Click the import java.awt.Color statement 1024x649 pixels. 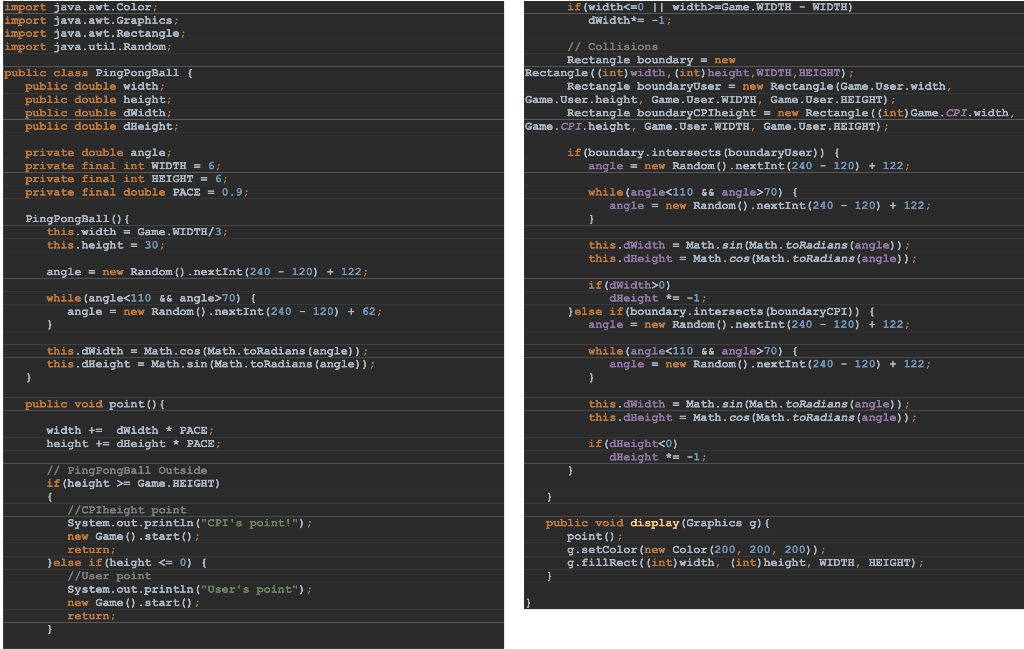[x=70, y=7]
